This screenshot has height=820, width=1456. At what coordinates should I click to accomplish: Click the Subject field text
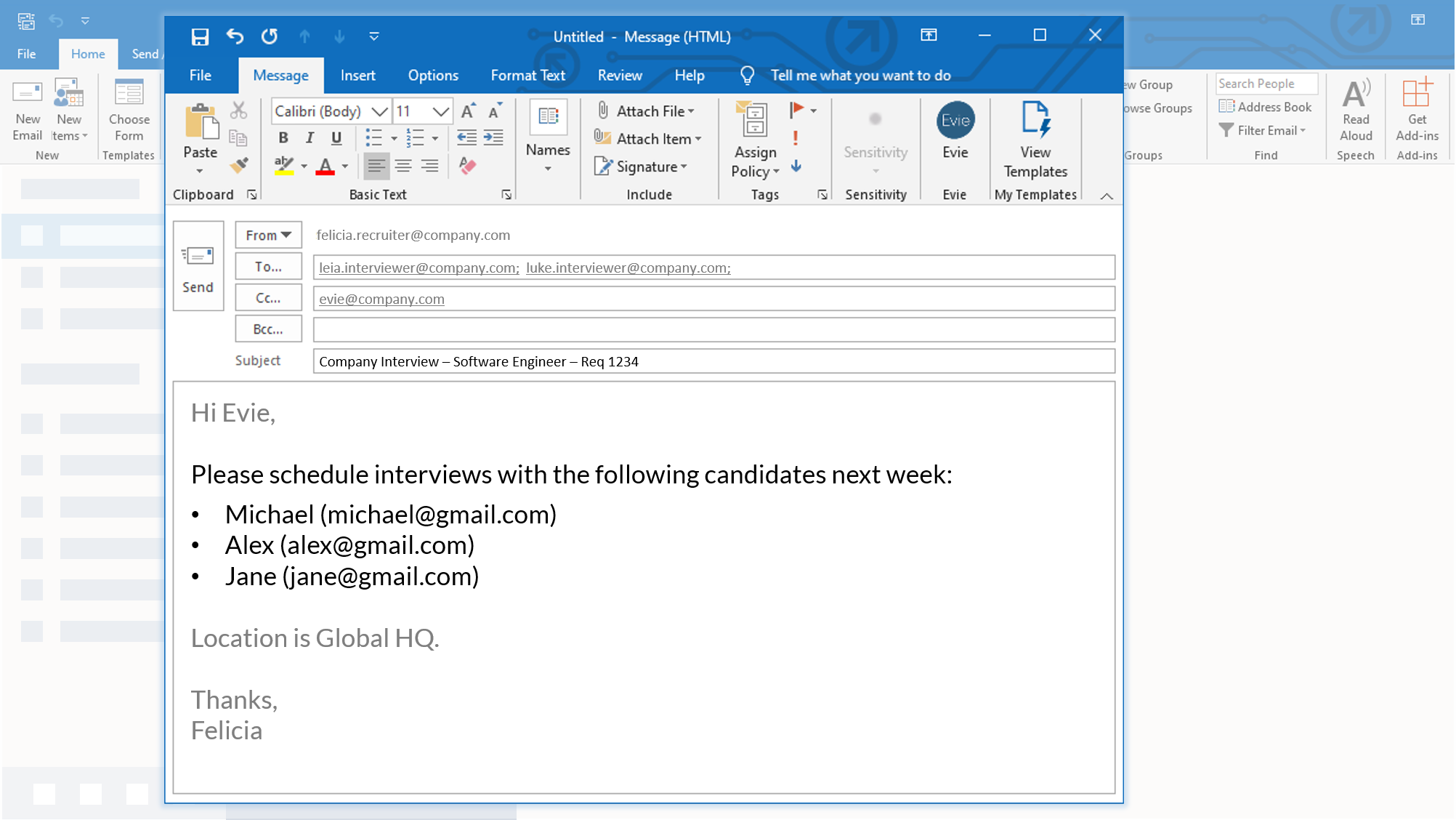[478, 361]
